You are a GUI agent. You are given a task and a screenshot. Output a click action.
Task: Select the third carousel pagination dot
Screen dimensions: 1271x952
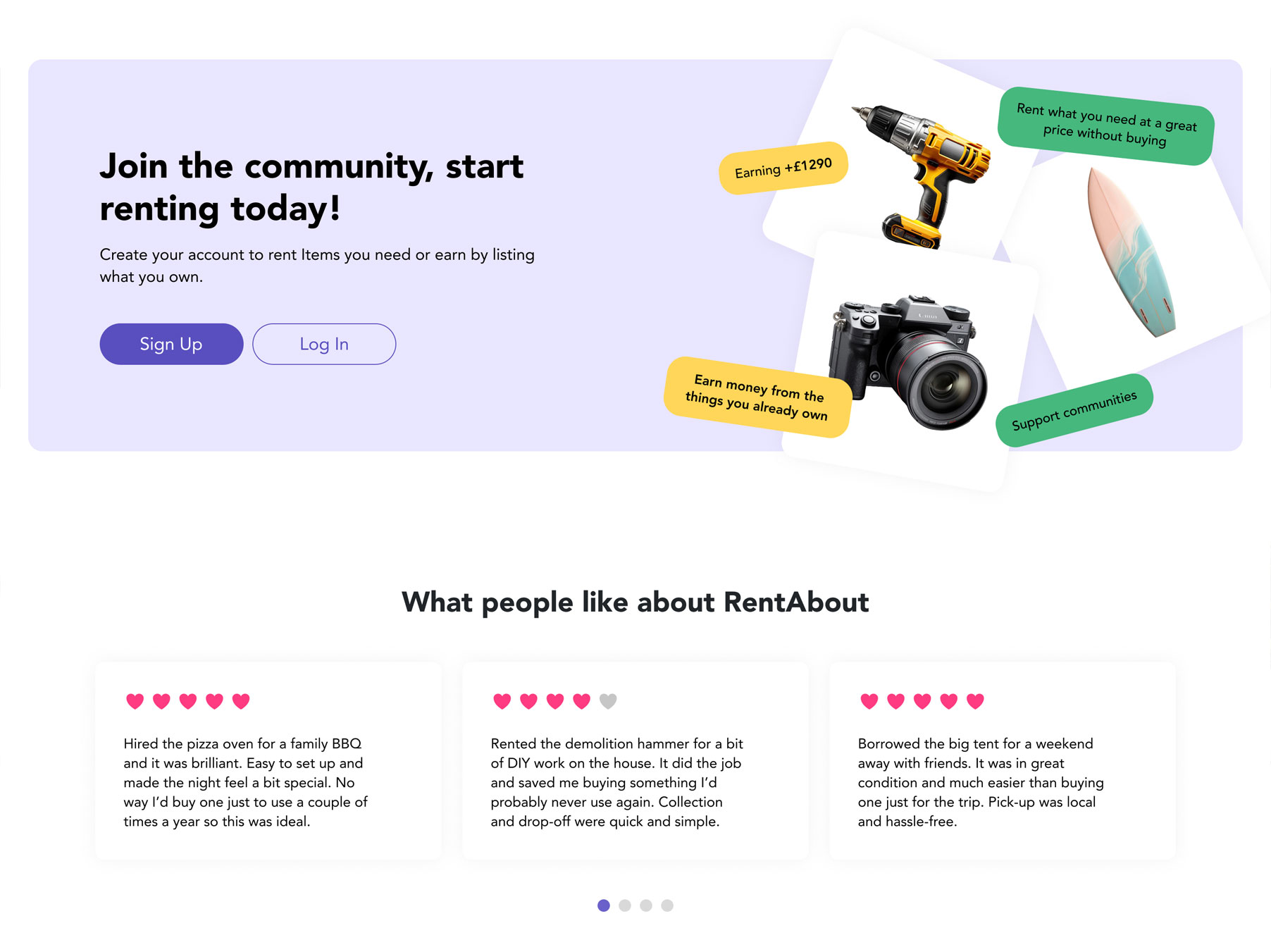(646, 905)
